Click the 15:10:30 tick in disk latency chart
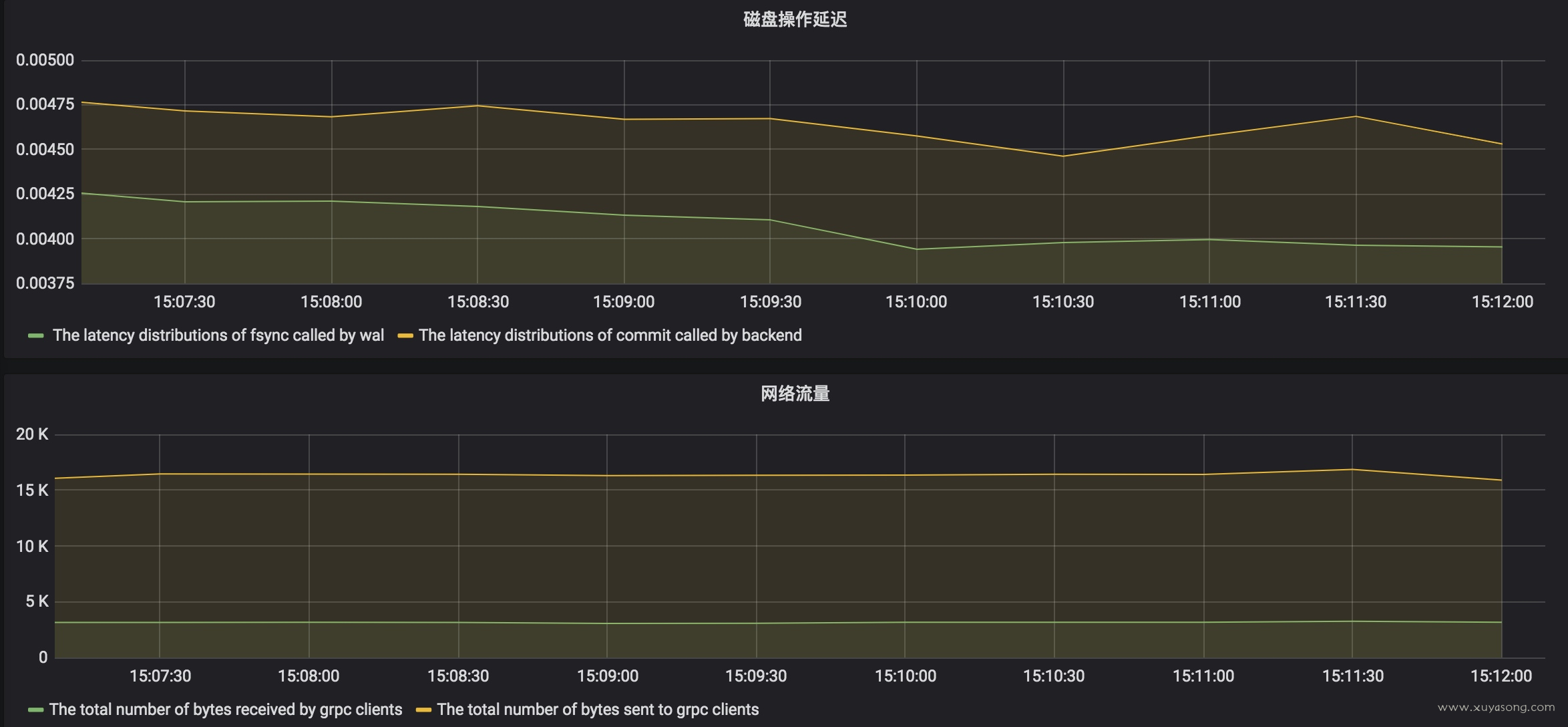This screenshot has width=1568, height=727. point(1063,302)
